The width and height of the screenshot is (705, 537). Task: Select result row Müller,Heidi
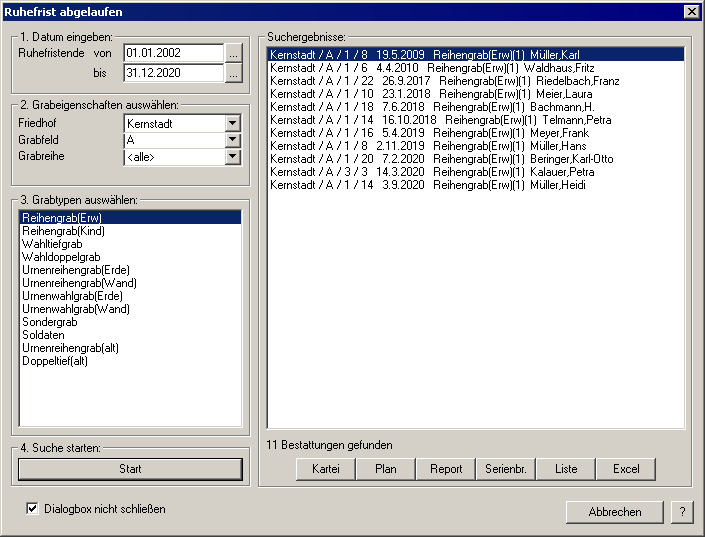pyautogui.click(x=476, y=185)
